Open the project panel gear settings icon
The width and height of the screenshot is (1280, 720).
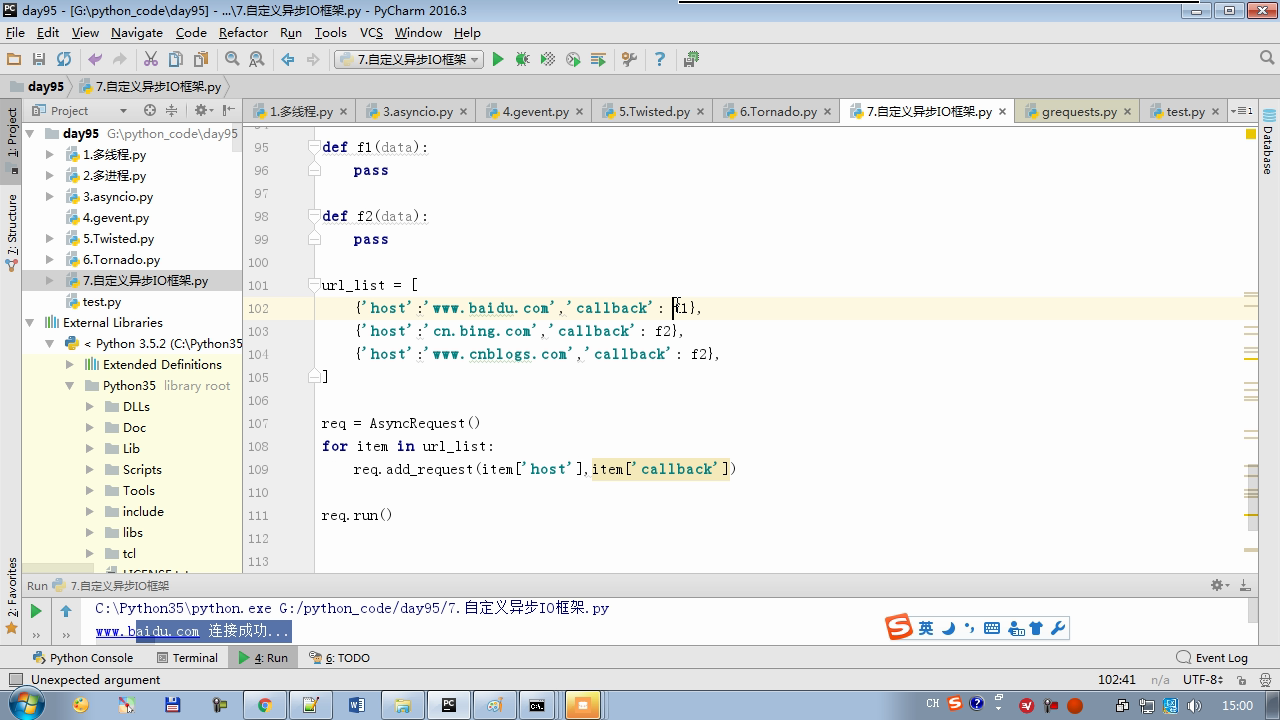point(201,111)
